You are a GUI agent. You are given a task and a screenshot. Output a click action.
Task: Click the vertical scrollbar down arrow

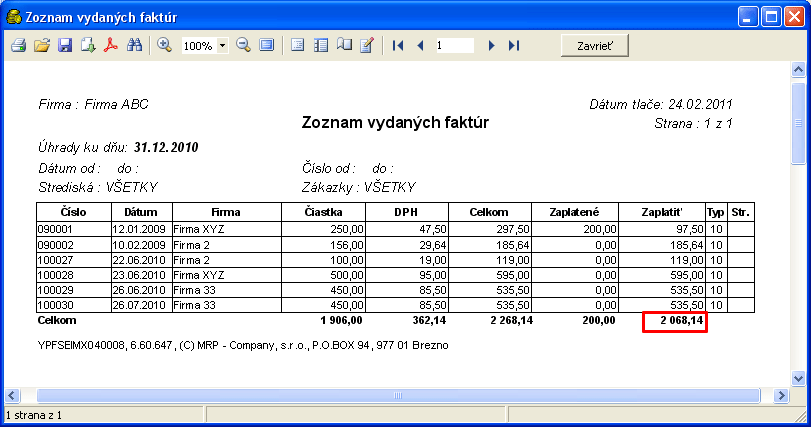pyautogui.click(x=798, y=378)
